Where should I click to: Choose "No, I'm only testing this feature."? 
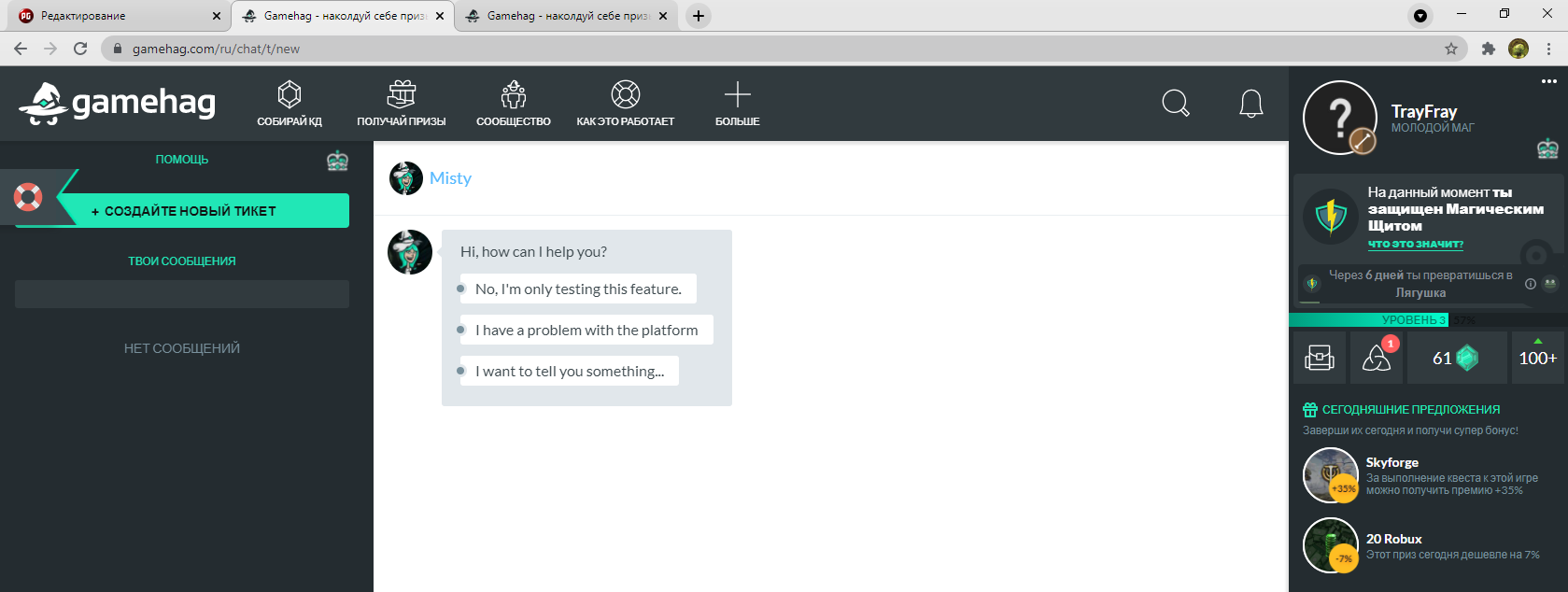[x=578, y=289]
